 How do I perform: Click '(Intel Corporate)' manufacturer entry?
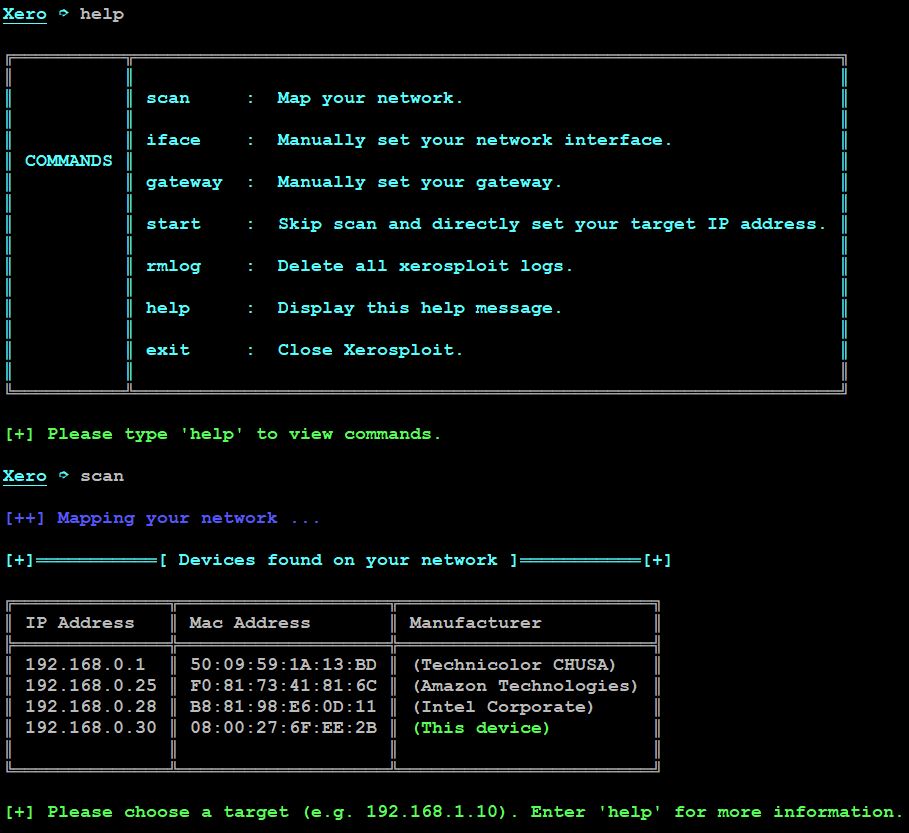[x=503, y=707]
